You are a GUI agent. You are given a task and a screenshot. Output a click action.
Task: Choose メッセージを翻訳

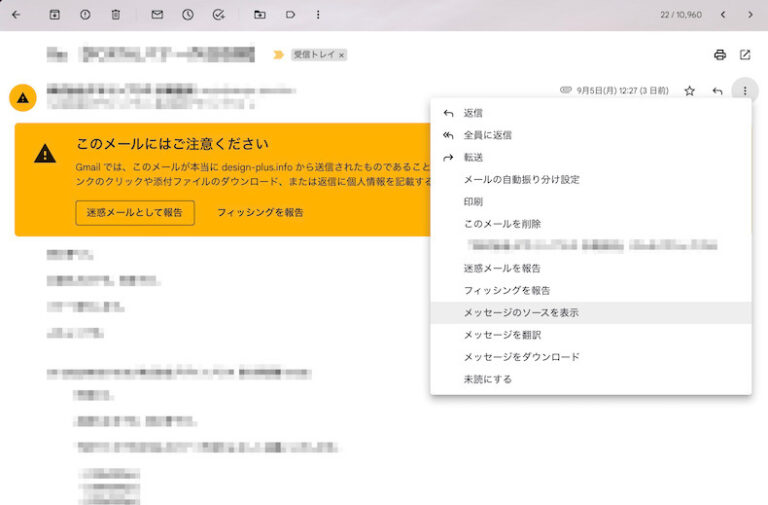pos(591,335)
